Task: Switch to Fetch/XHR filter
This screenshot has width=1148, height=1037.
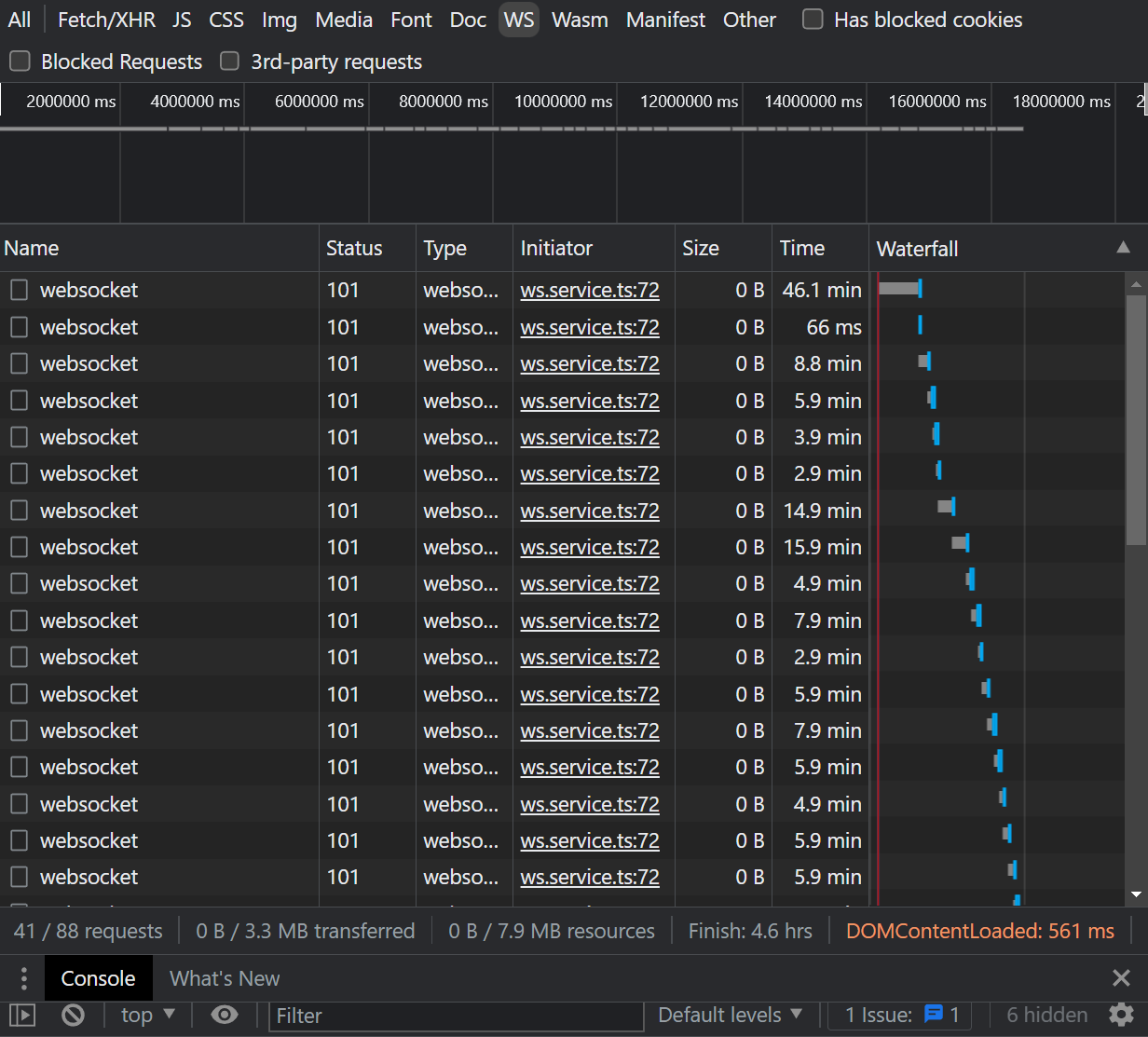Action: (x=106, y=20)
